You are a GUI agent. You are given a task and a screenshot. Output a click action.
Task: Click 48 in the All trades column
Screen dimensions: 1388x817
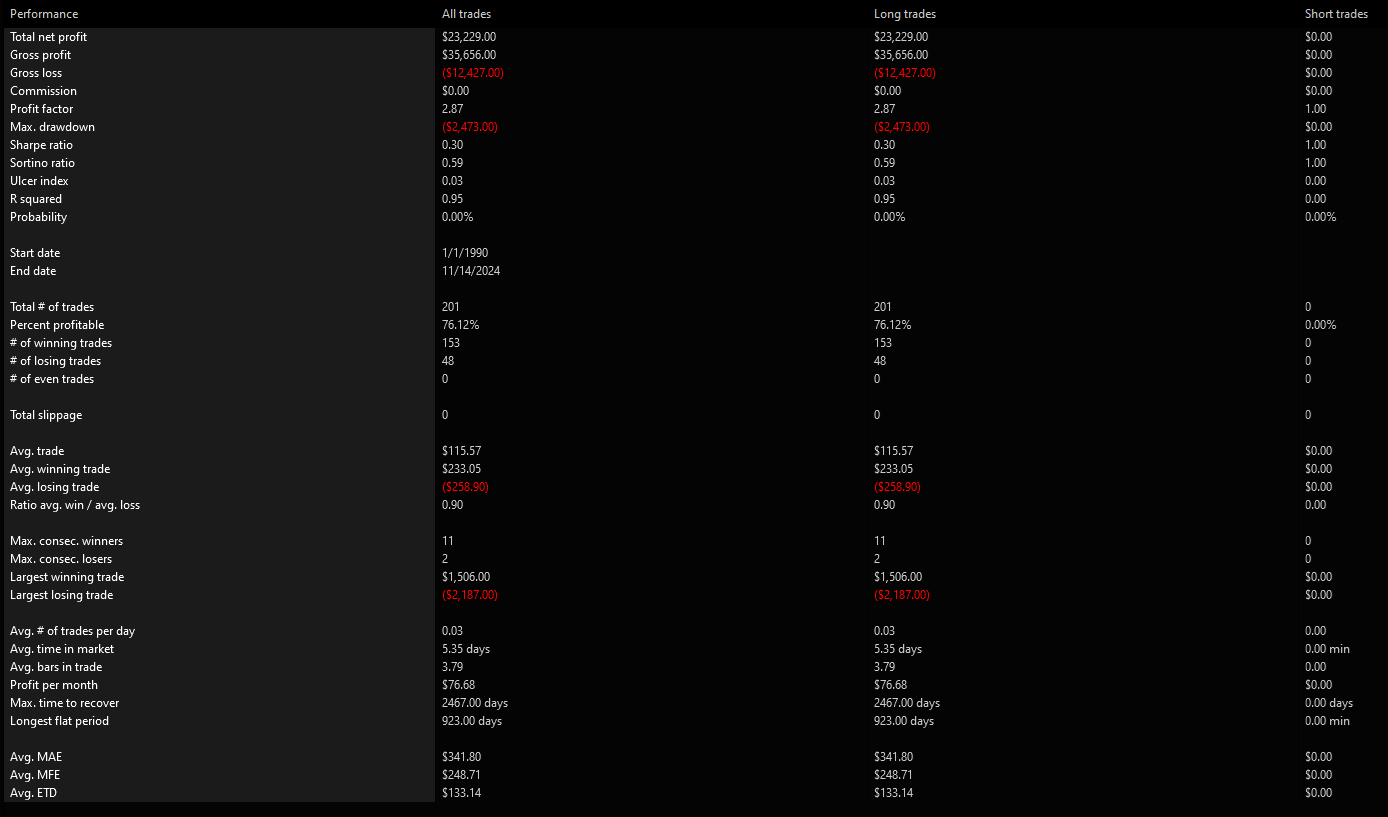(448, 361)
